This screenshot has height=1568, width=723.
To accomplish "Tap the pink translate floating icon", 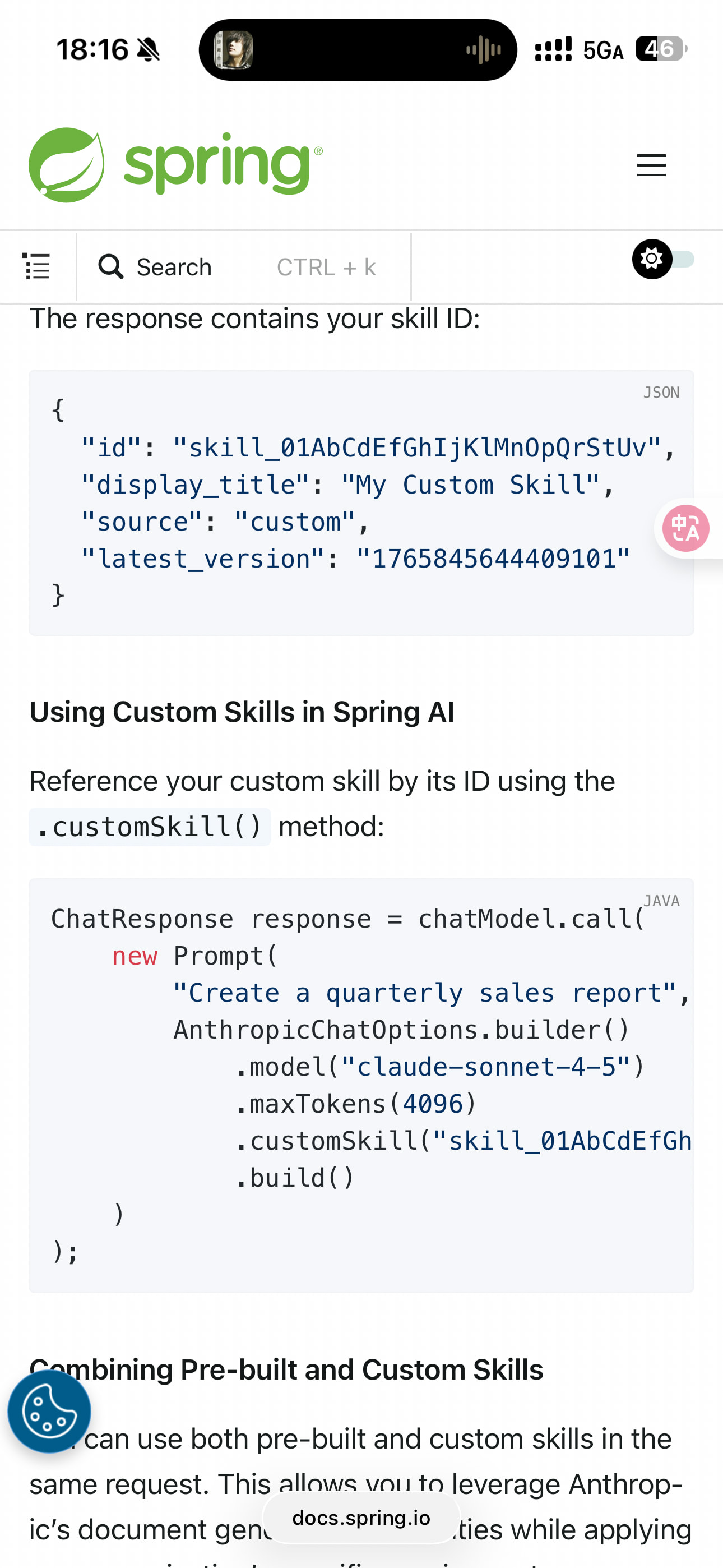I will coord(686,528).
